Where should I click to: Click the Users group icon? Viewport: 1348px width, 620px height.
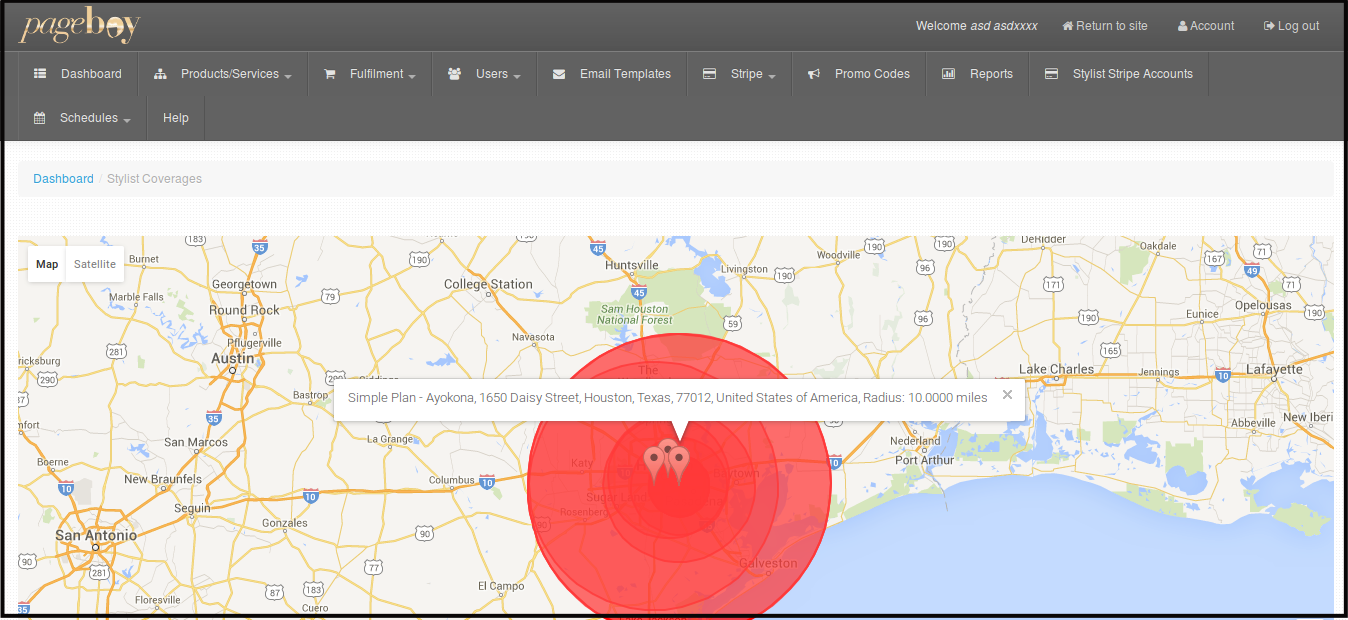[x=455, y=74]
